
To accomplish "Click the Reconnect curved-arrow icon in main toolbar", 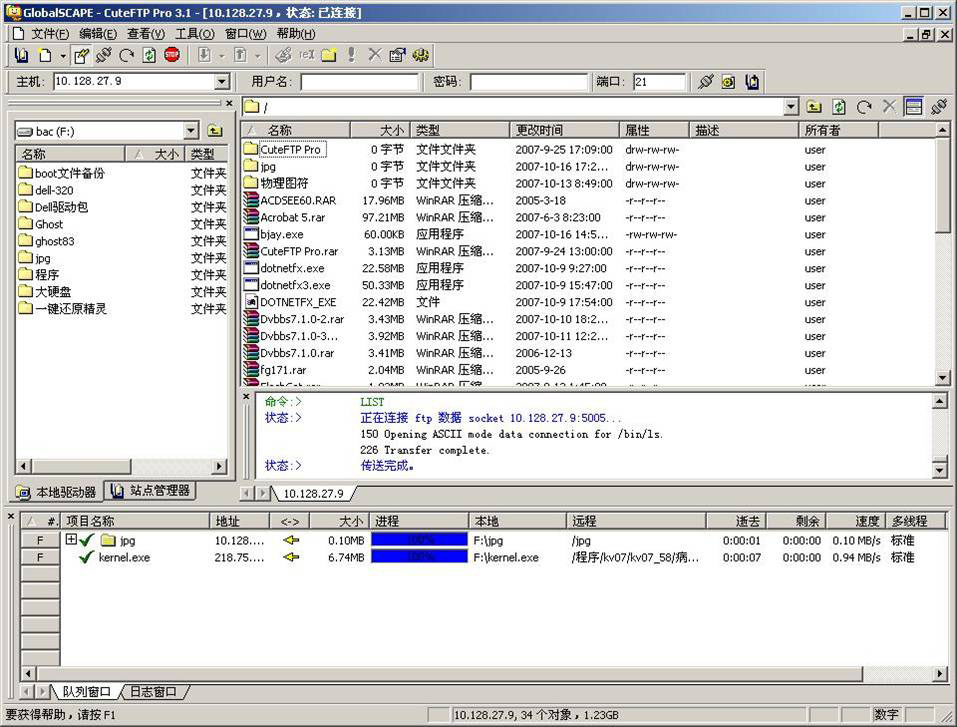I will pos(126,55).
